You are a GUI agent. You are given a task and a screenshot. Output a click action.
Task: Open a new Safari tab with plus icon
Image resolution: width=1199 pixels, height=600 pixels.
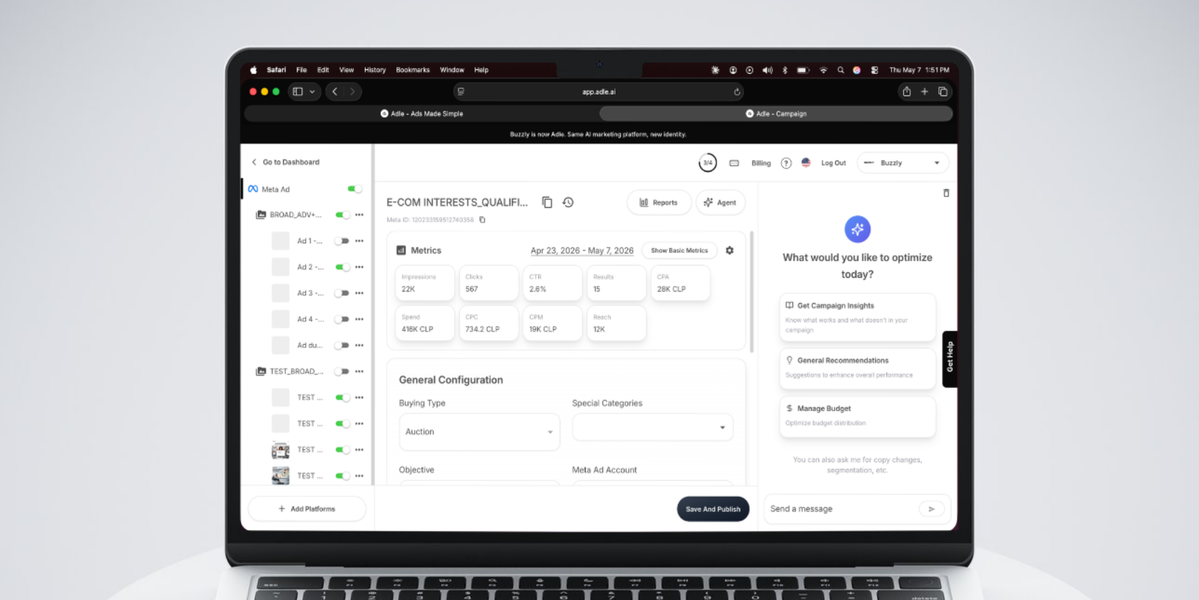(924, 92)
